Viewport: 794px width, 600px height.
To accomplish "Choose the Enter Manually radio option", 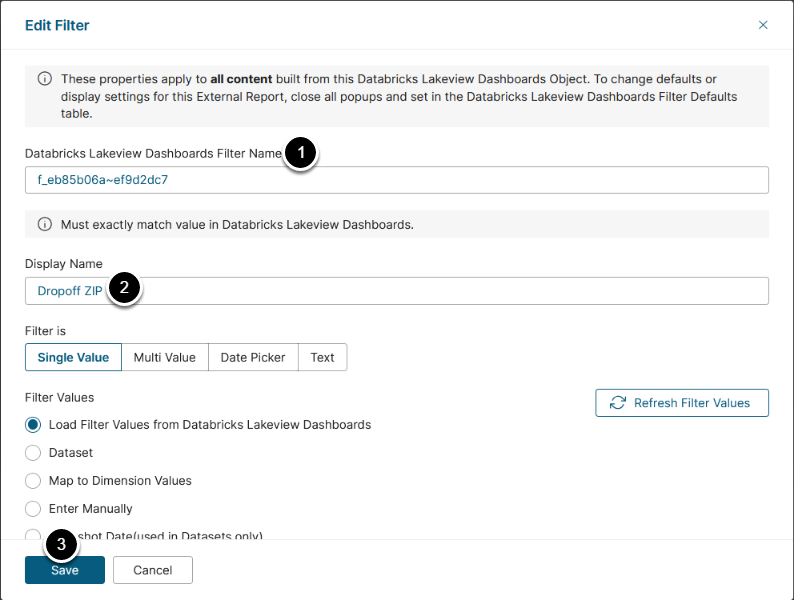I will 34,509.
